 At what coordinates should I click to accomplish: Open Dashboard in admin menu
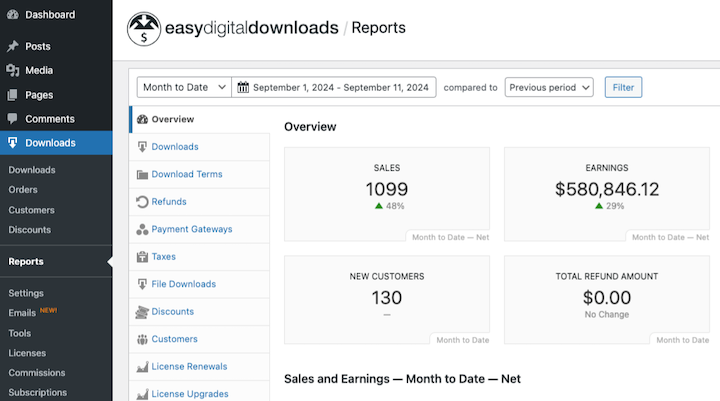56,15
